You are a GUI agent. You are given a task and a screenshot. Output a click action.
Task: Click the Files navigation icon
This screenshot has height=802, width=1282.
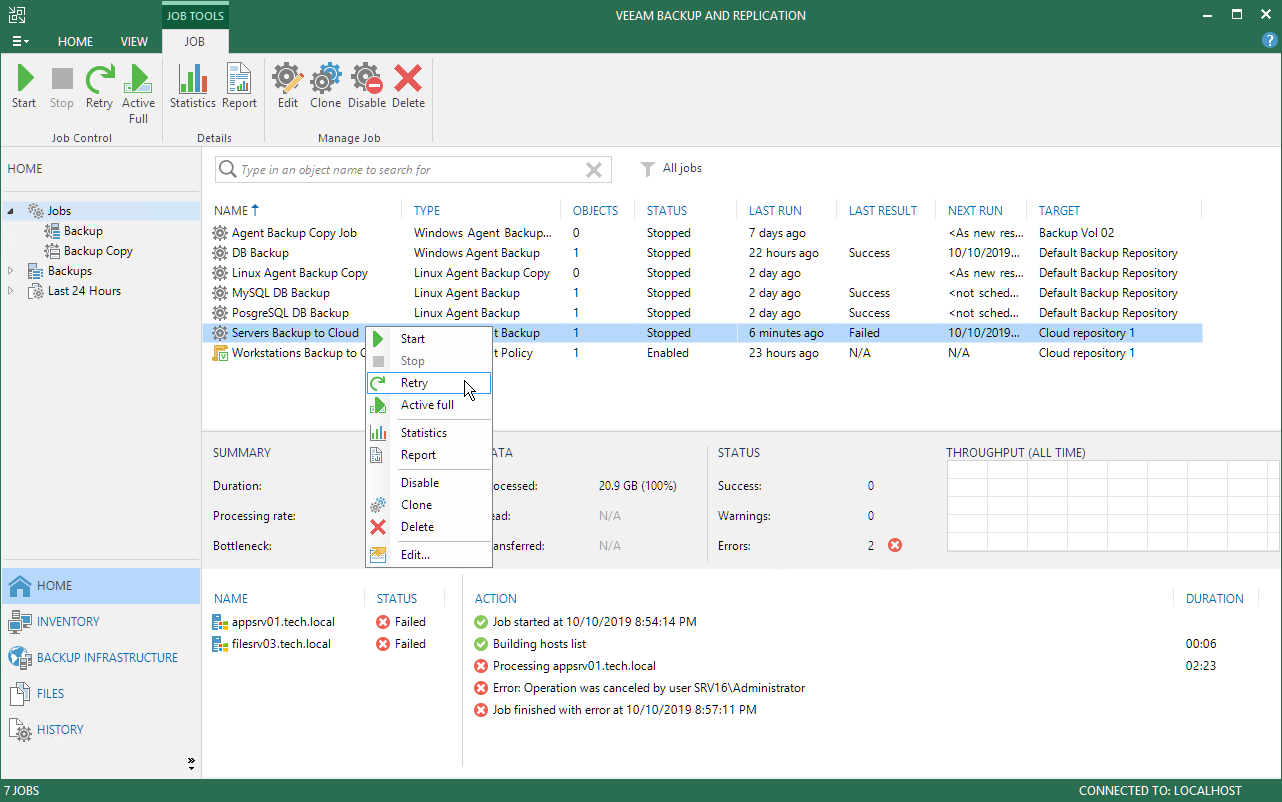(20, 694)
